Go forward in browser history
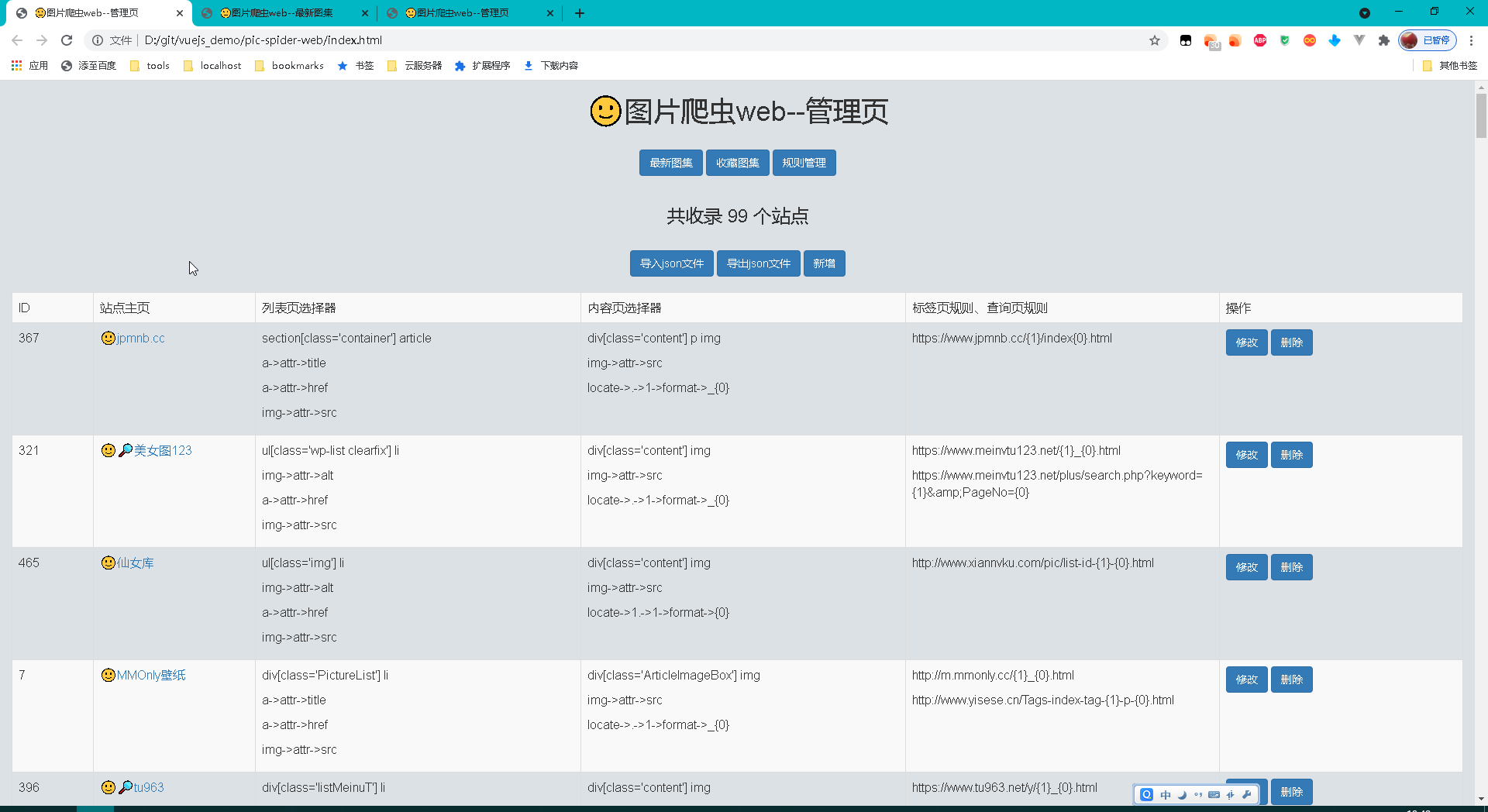1488x812 pixels. pyautogui.click(x=42, y=40)
